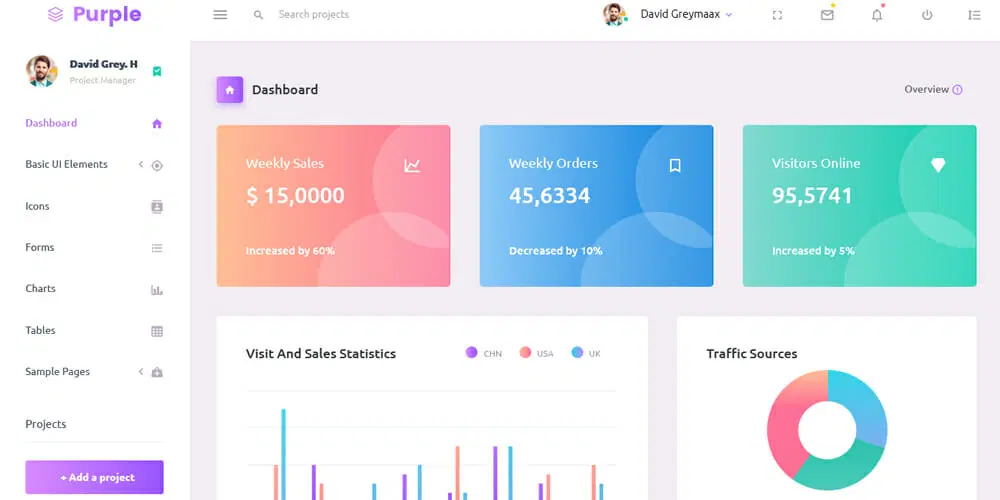1000x500 pixels.
Task: Click the $ 15,0000 sales value
Action: (x=295, y=195)
